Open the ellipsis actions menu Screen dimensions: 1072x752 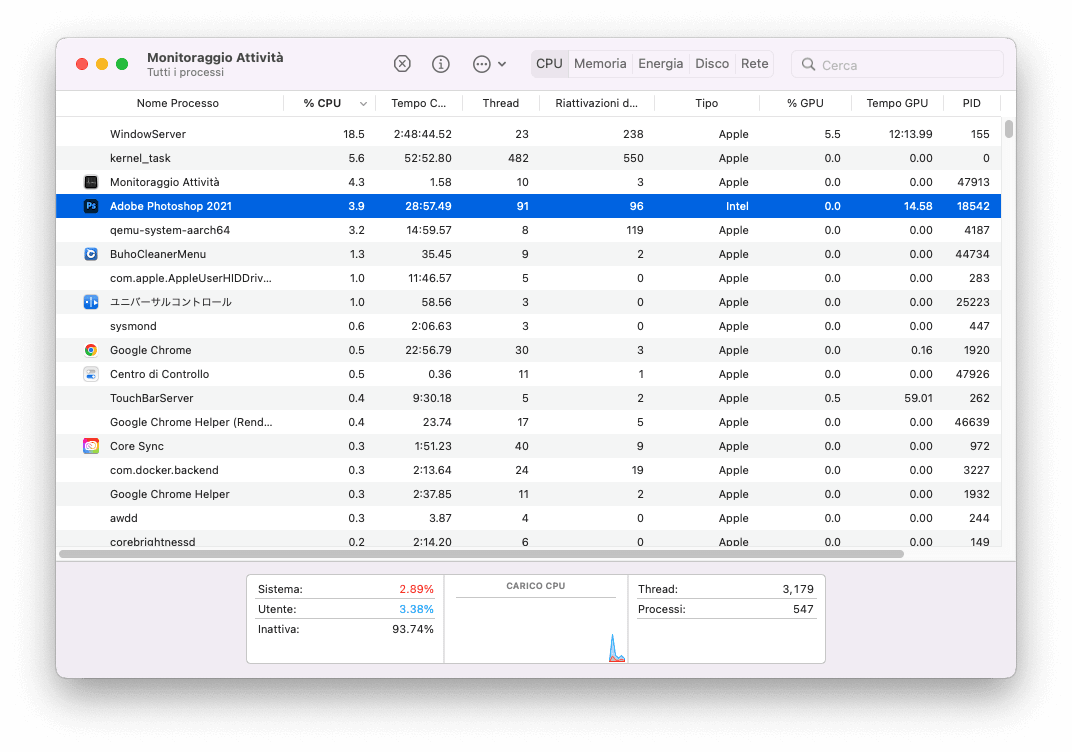click(489, 64)
